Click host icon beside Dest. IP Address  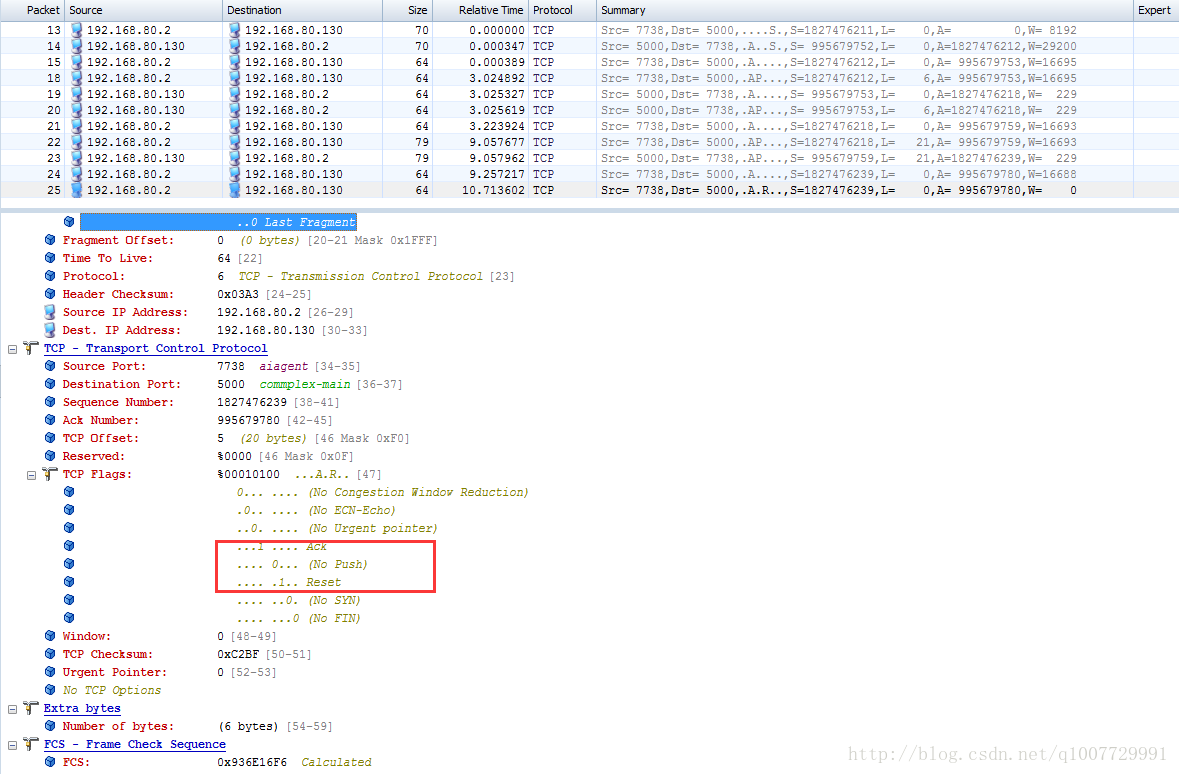click(x=50, y=330)
